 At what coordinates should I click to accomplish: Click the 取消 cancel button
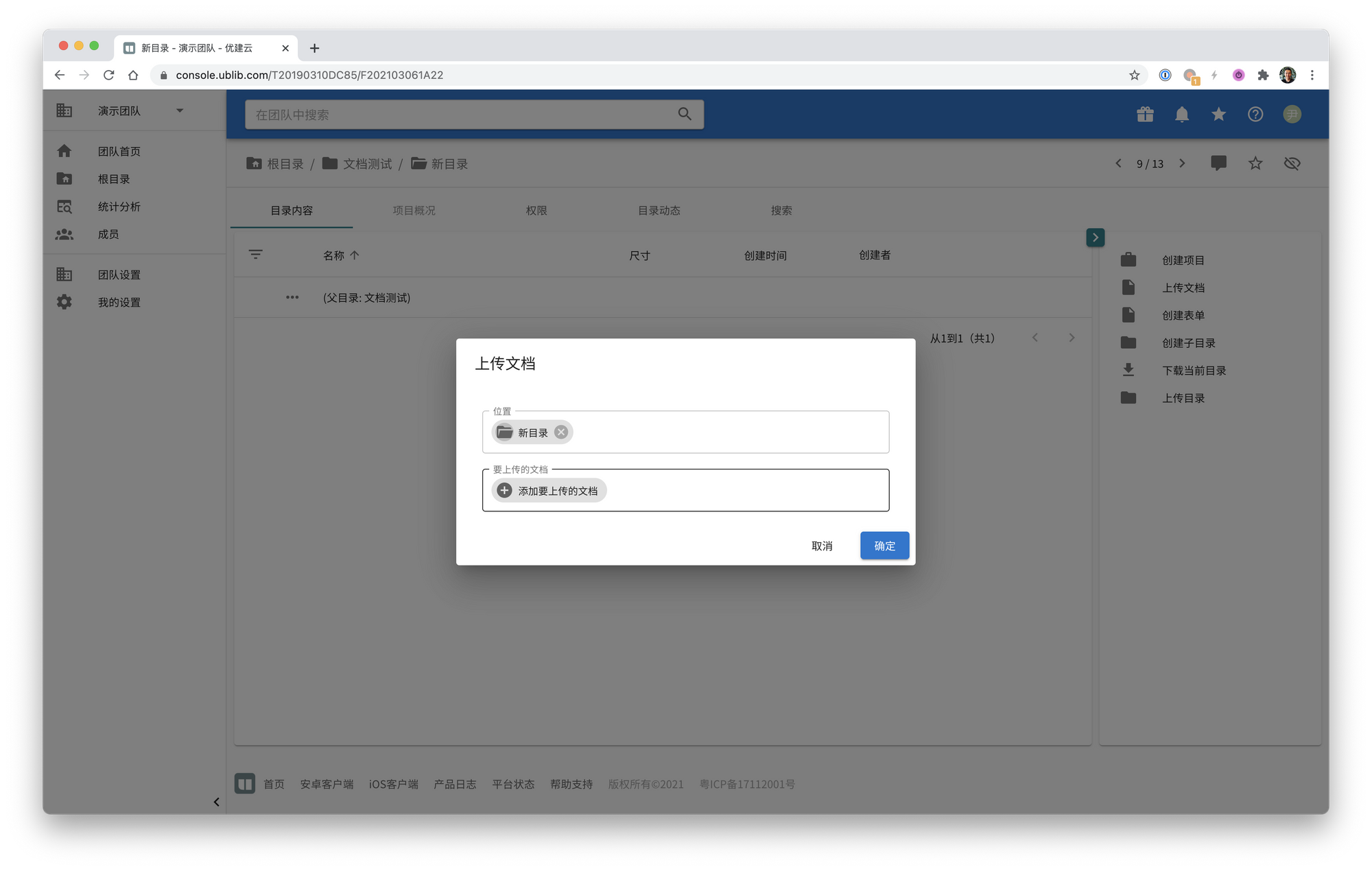(821, 546)
